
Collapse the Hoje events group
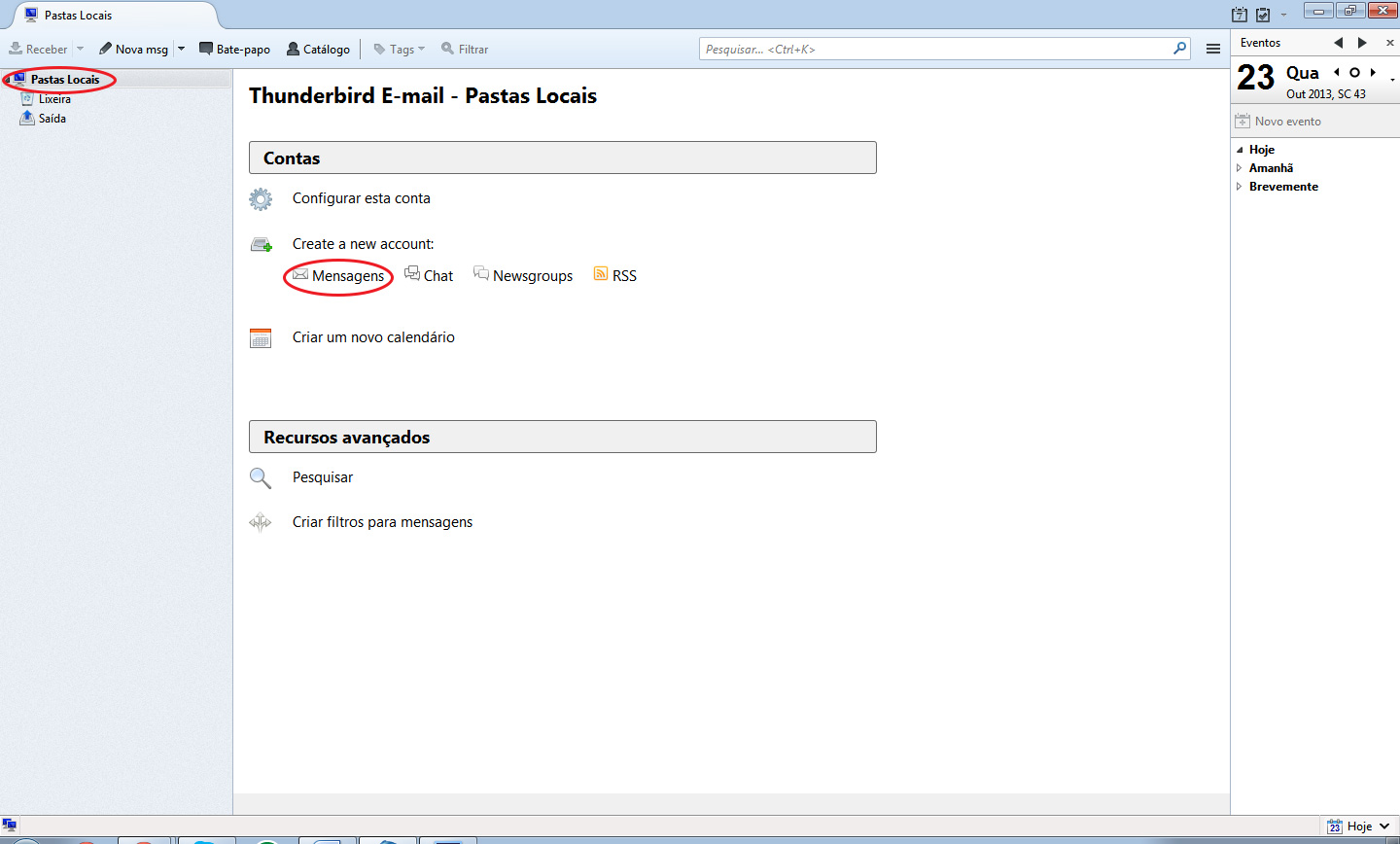click(x=1240, y=150)
